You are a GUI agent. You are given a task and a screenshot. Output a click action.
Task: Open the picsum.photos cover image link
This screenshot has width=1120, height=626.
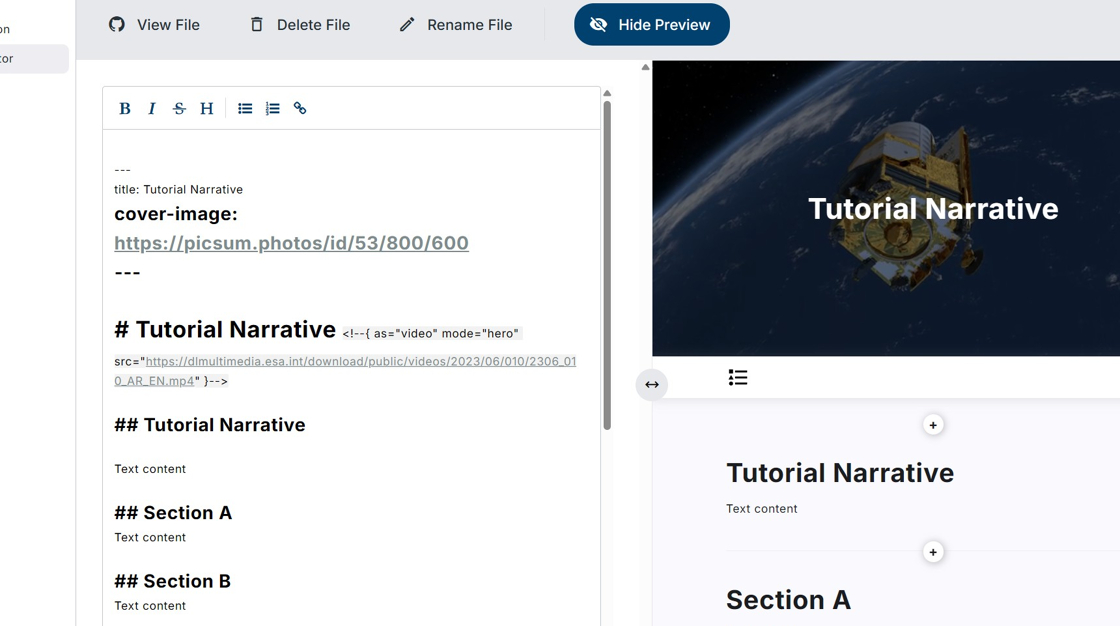291,243
